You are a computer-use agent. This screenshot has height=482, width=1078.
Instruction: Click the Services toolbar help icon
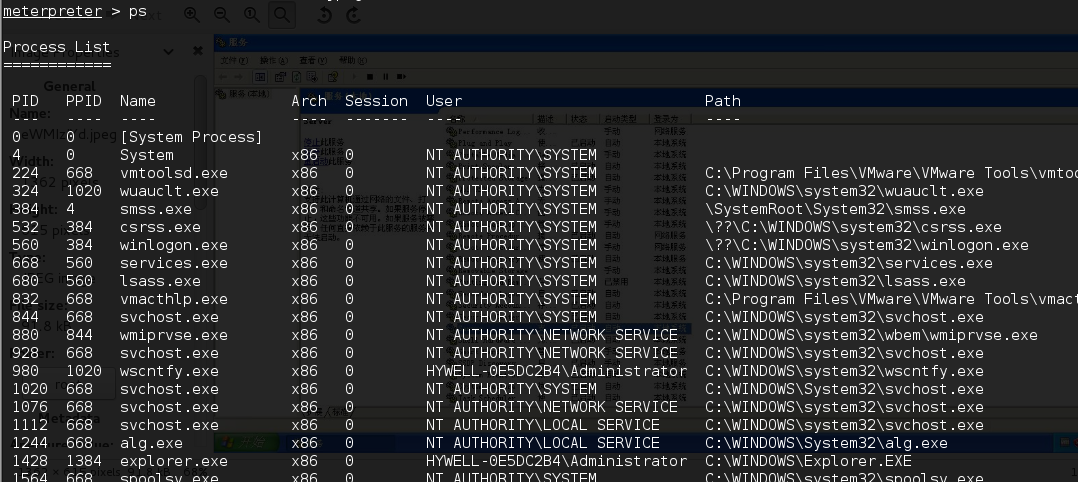click(x=333, y=76)
